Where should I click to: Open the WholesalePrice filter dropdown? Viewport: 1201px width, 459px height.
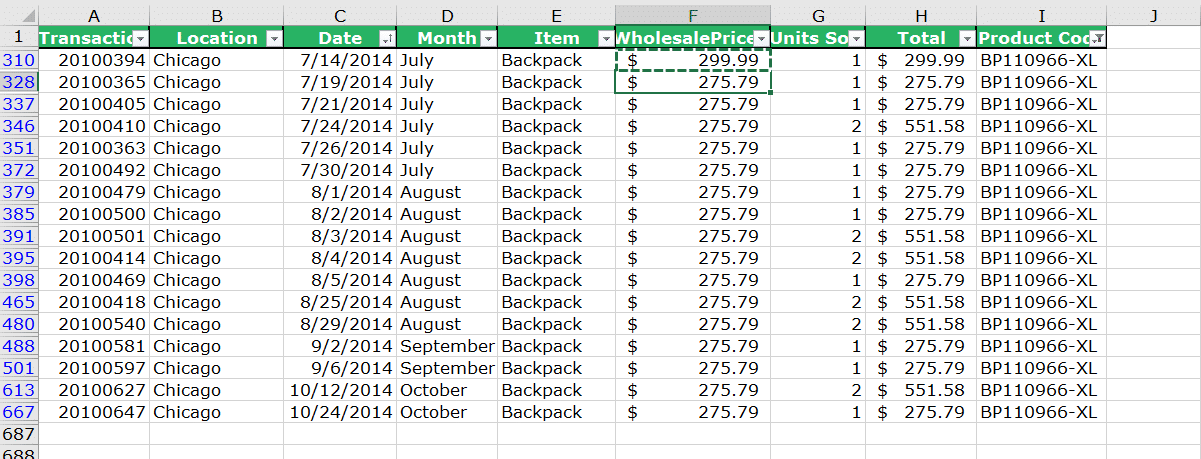click(x=760, y=38)
